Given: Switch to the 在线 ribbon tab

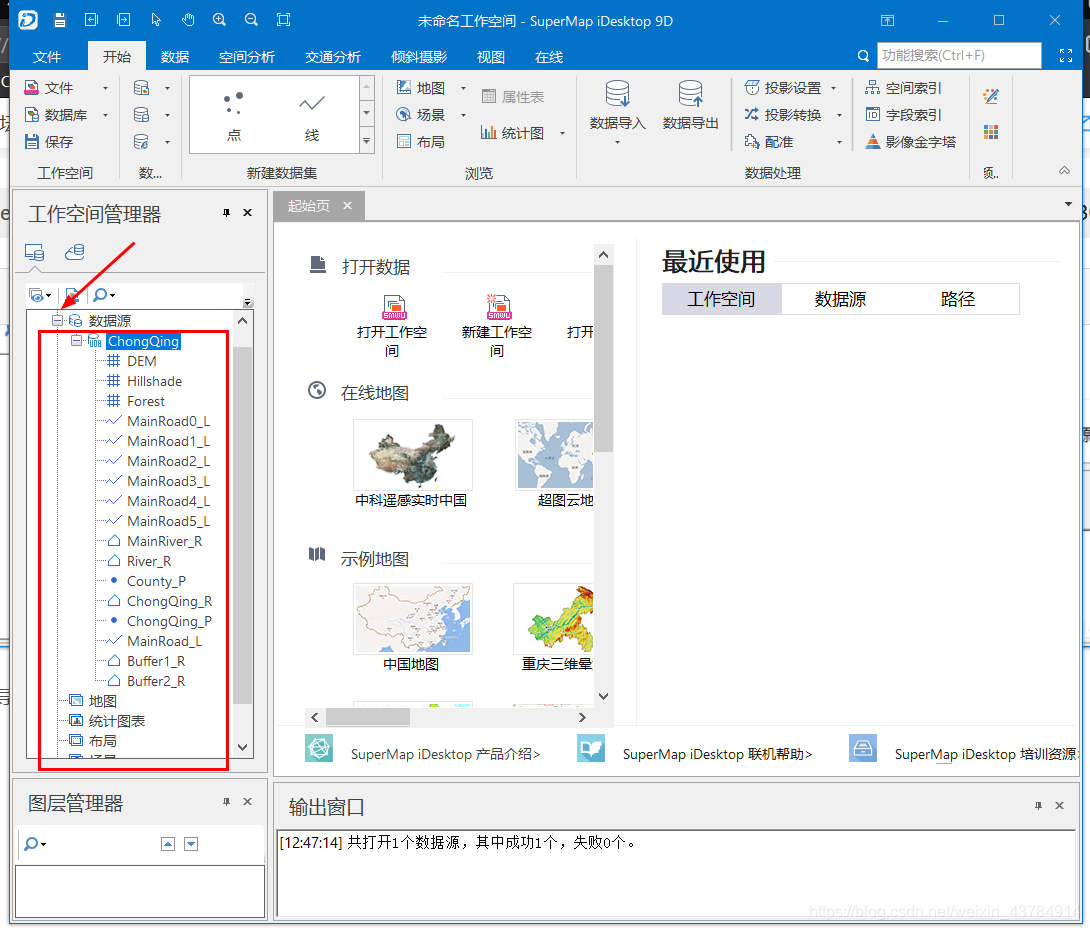Looking at the screenshot, I should point(548,57).
